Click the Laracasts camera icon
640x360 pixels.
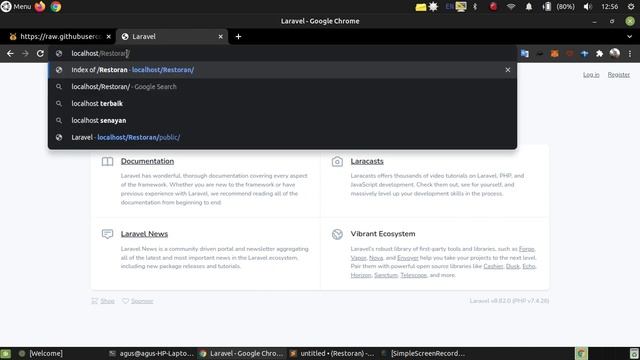click(337, 162)
